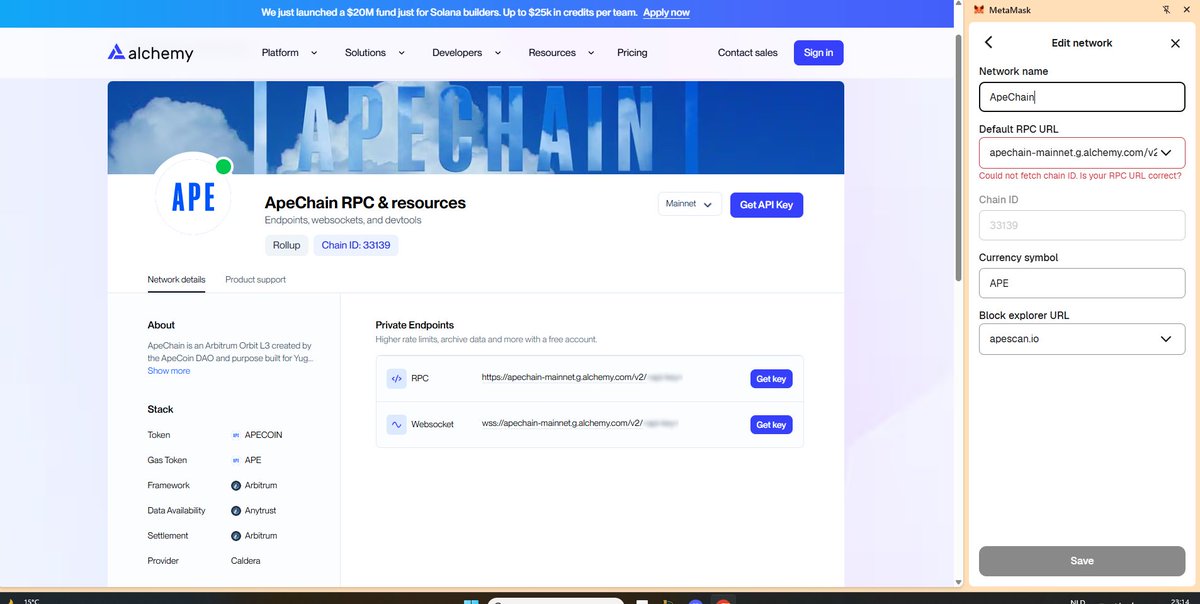This screenshot has height=604, width=1200.
Task: Click Show more under About
Action: [169, 371]
